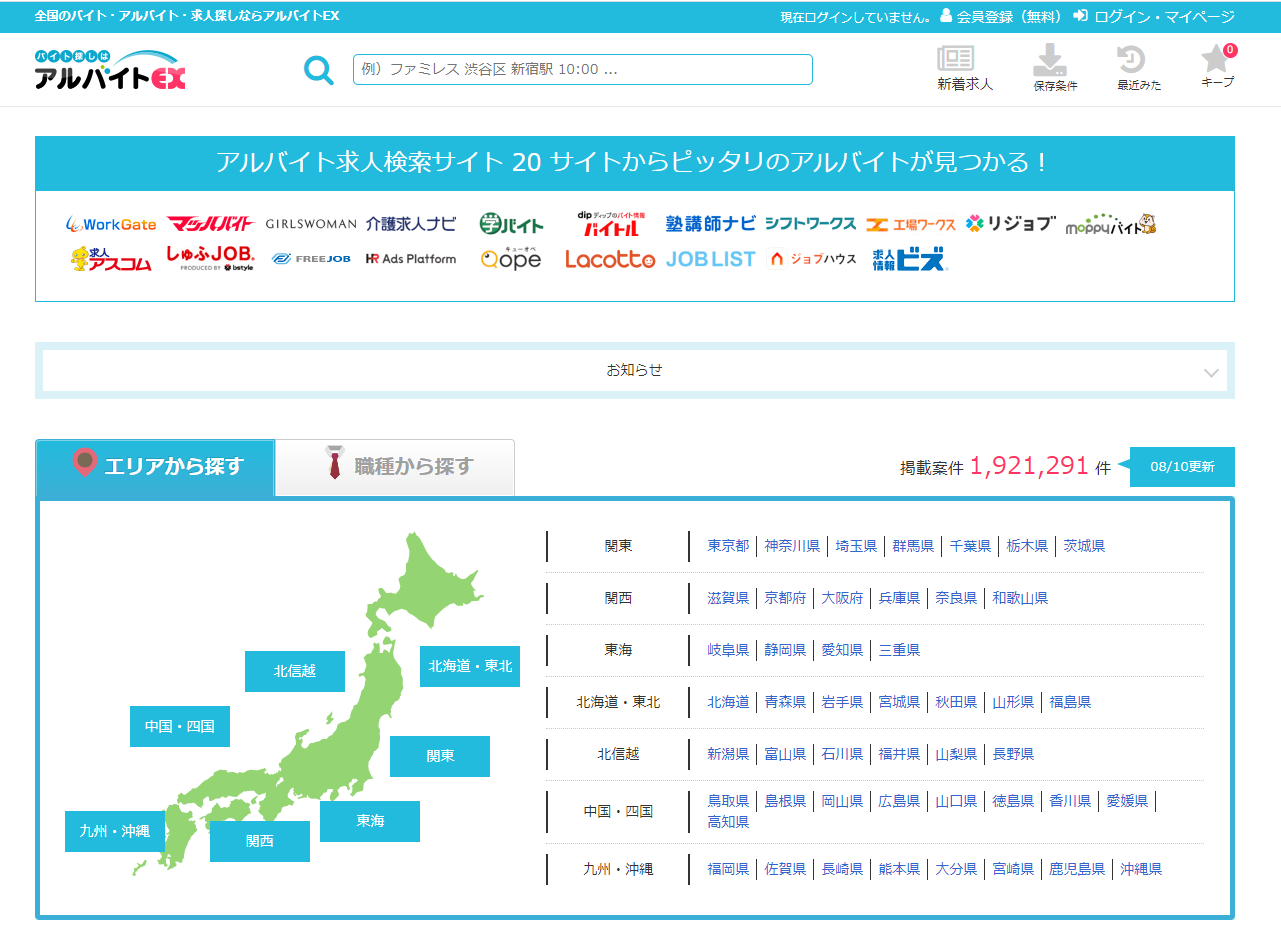Screen dimensions: 1281x930
Task: Select 北海道・東北 region on the map
Action: pos(470,666)
